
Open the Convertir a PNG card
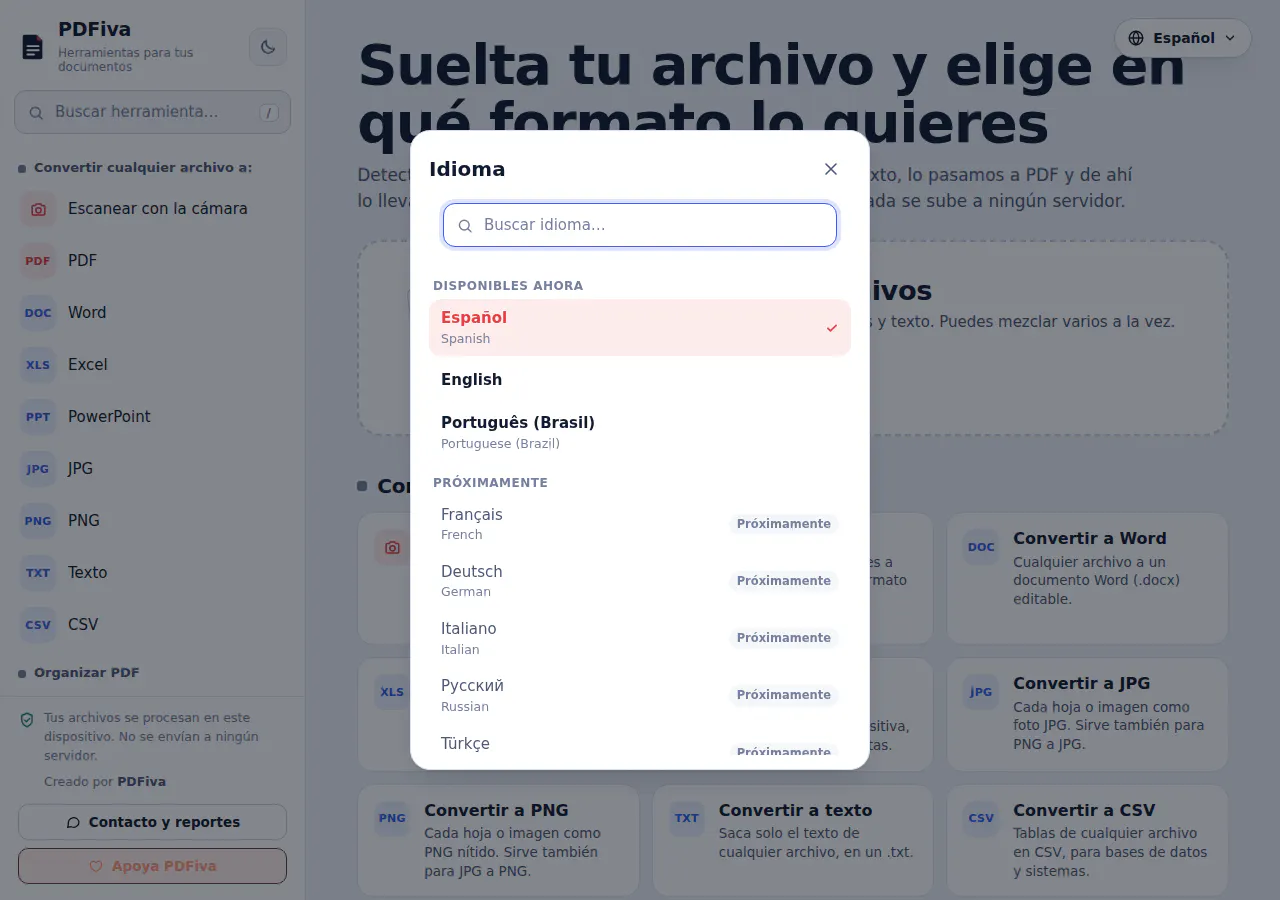(x=498, y=840)
